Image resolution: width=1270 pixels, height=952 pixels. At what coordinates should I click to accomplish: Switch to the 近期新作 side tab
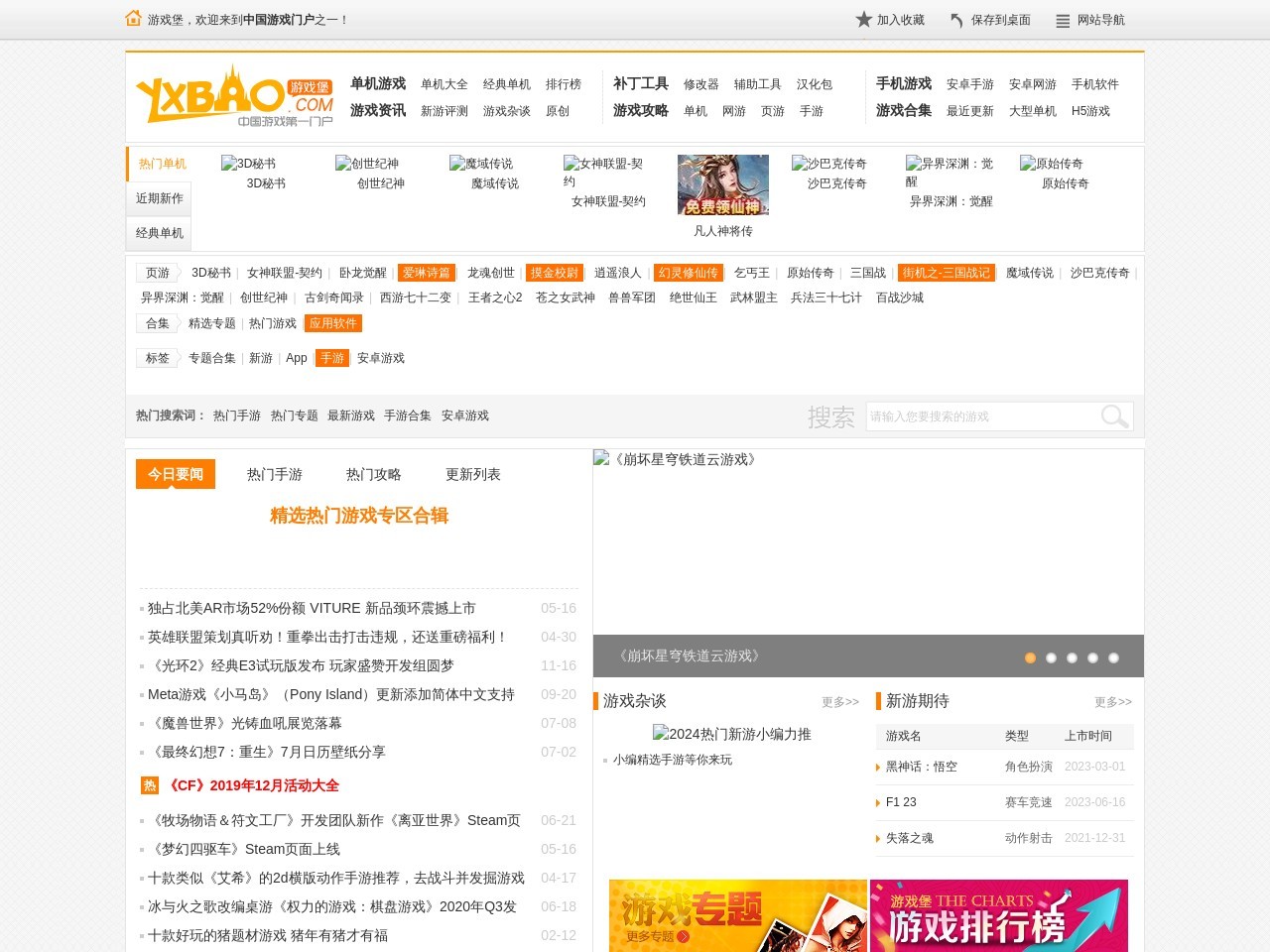159,198
